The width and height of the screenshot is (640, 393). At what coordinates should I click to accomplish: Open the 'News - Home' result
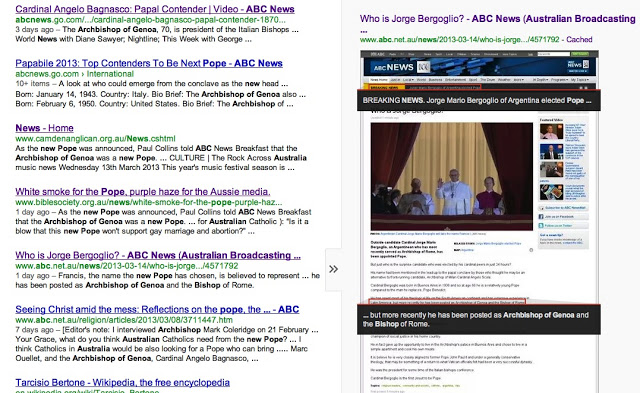(x=44, y=128)
